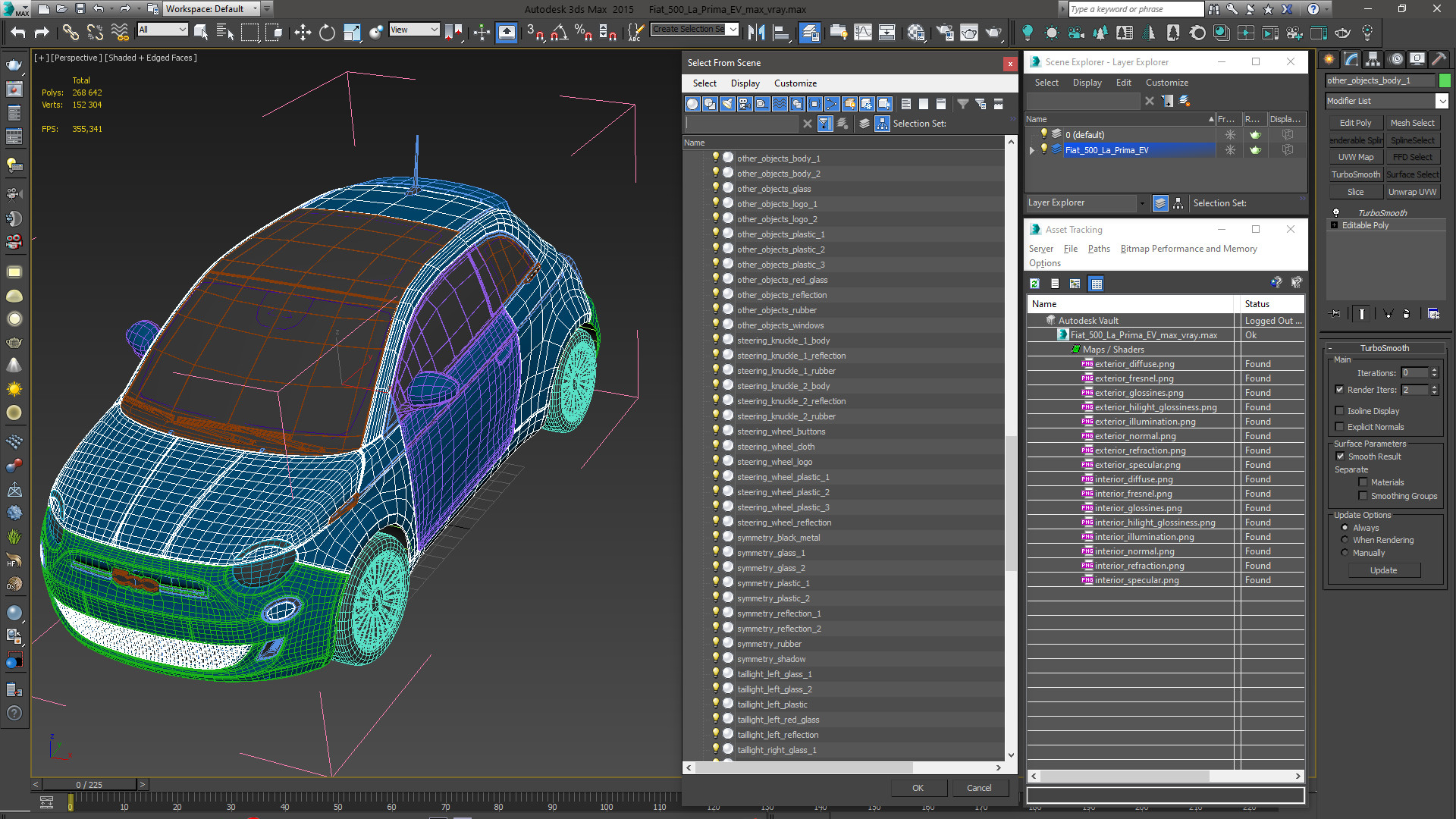Activate the Select and Rotate tool
The height and width of the screenshot is (819, 1456).
pos(327,32)
